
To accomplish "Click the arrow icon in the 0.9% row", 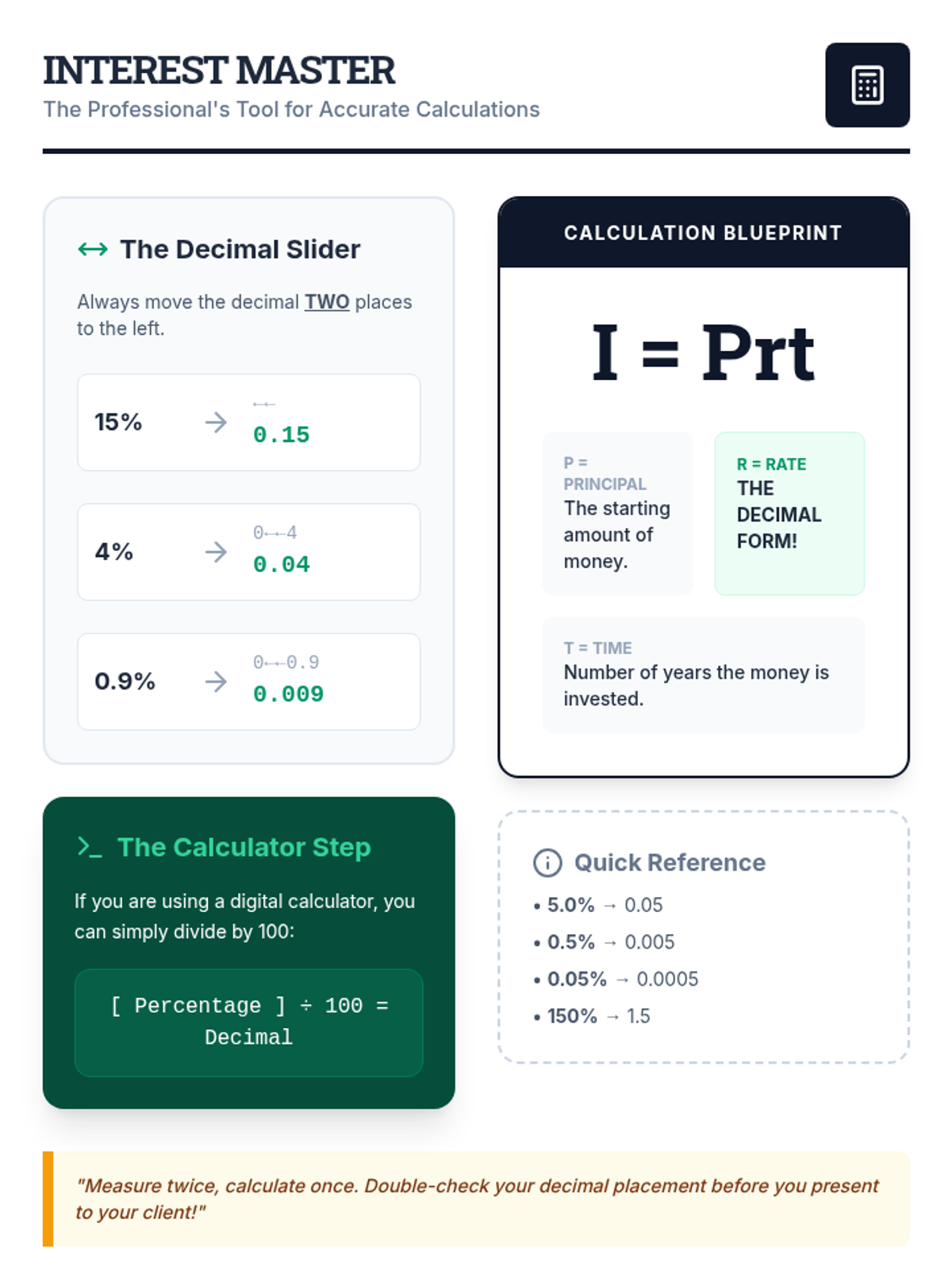I will 216,681.
